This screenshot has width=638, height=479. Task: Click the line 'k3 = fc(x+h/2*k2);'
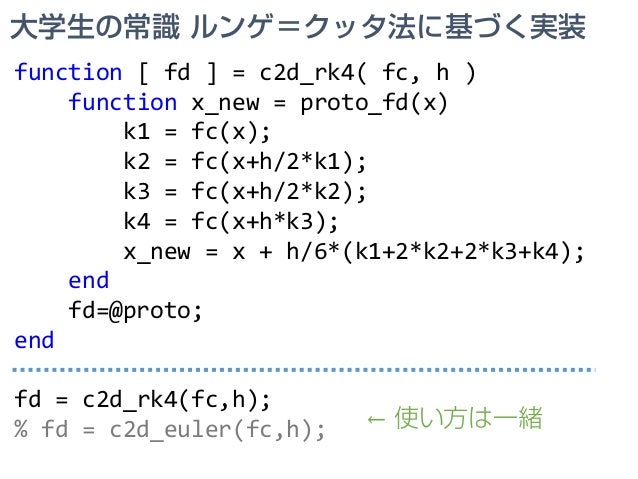tap(245, 191)
